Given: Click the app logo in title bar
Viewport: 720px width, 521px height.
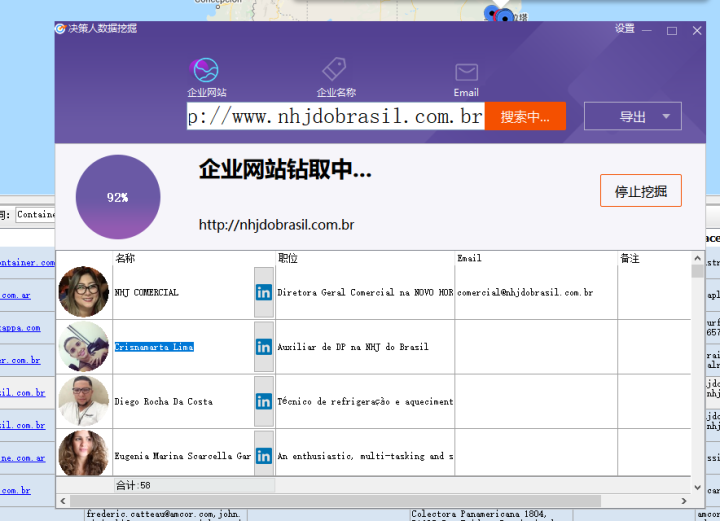Looking at the screenshot, I should (x=60, y=28).
